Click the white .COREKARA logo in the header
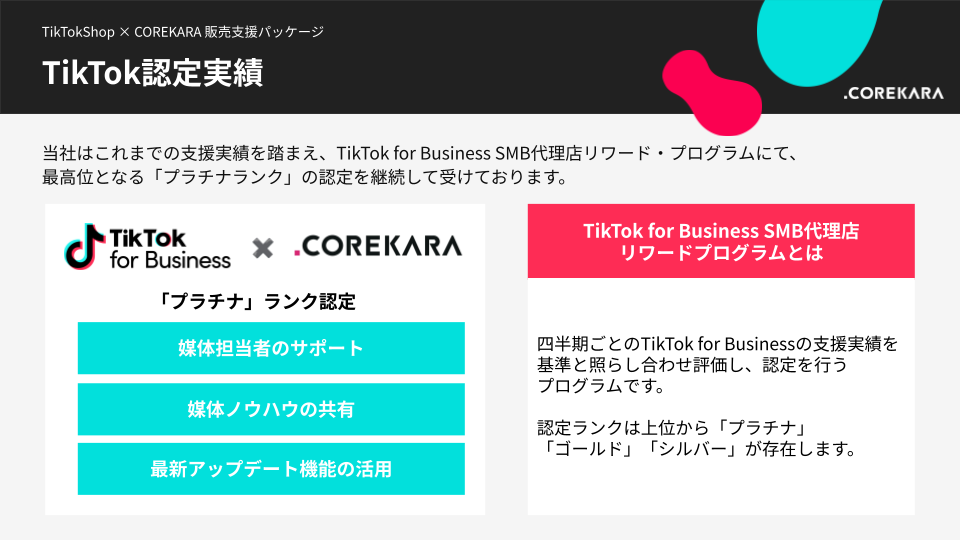 893,93
